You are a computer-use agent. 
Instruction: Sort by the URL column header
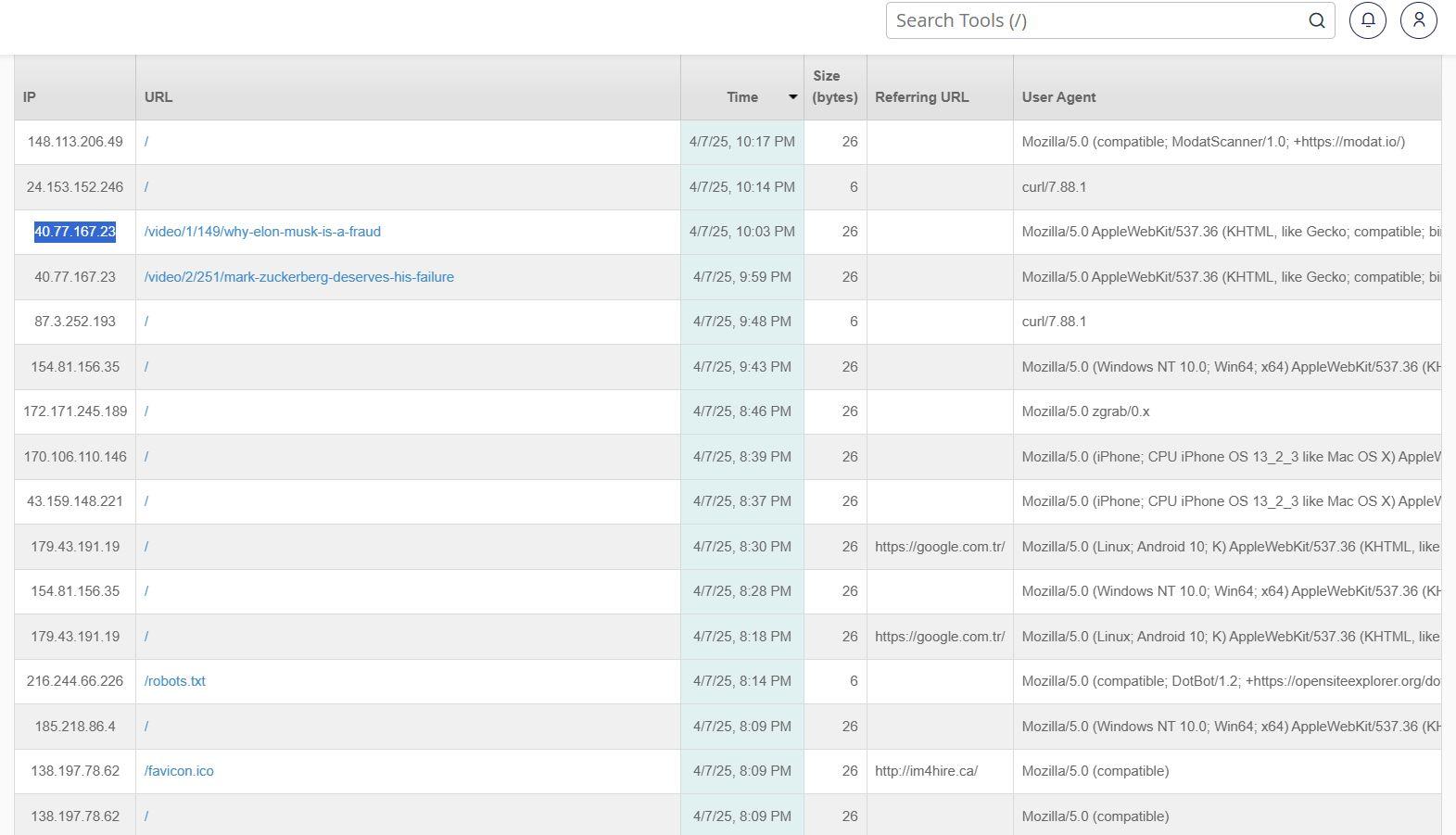coord(158,97)
